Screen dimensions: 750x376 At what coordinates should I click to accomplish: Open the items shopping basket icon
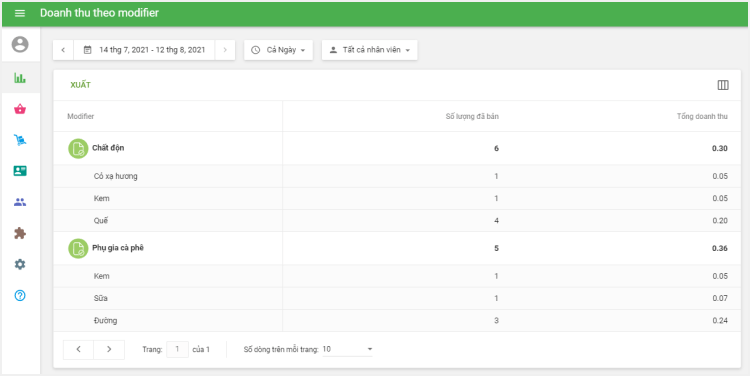(x=20, y=109)
